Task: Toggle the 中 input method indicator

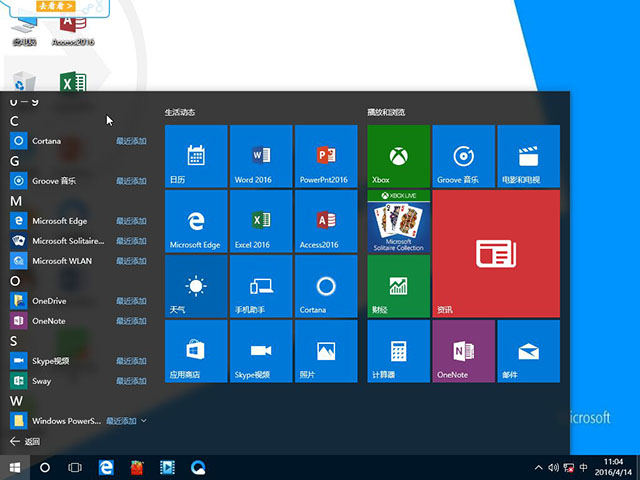Action: pos(583,467)
